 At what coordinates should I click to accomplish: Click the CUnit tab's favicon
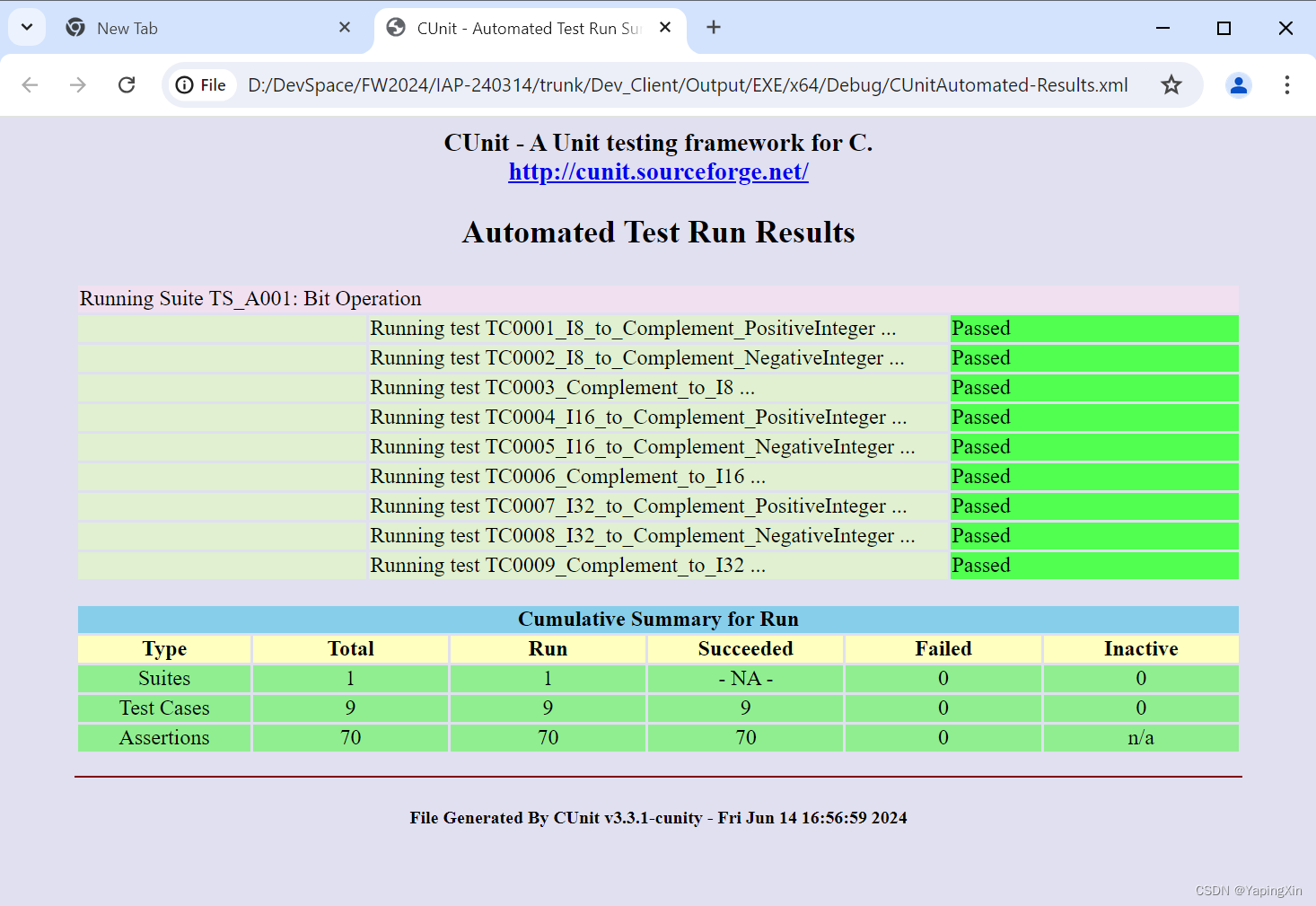(x=395, y=27)
